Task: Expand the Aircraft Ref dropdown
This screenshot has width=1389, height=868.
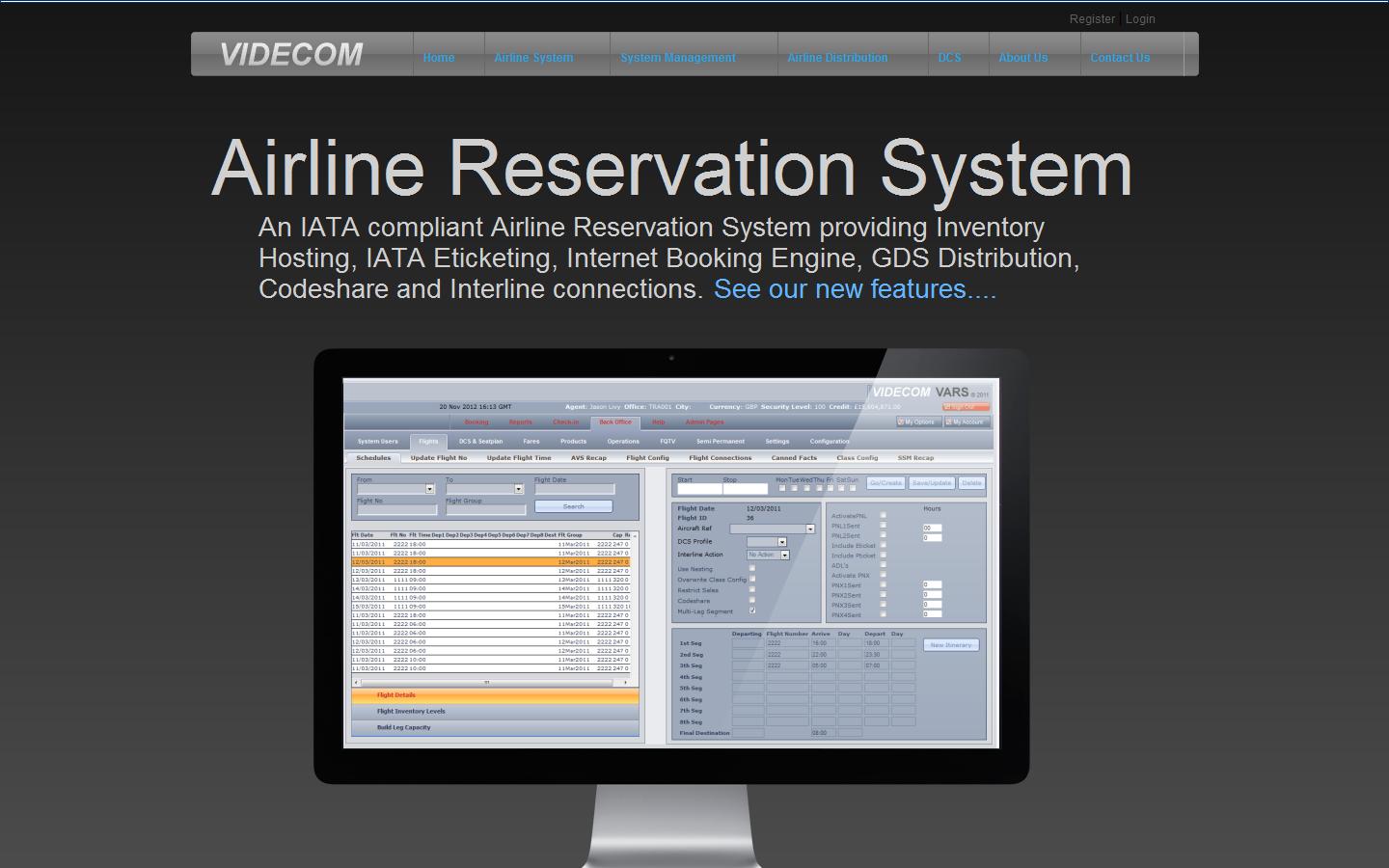Action: (x=809, y=529)
